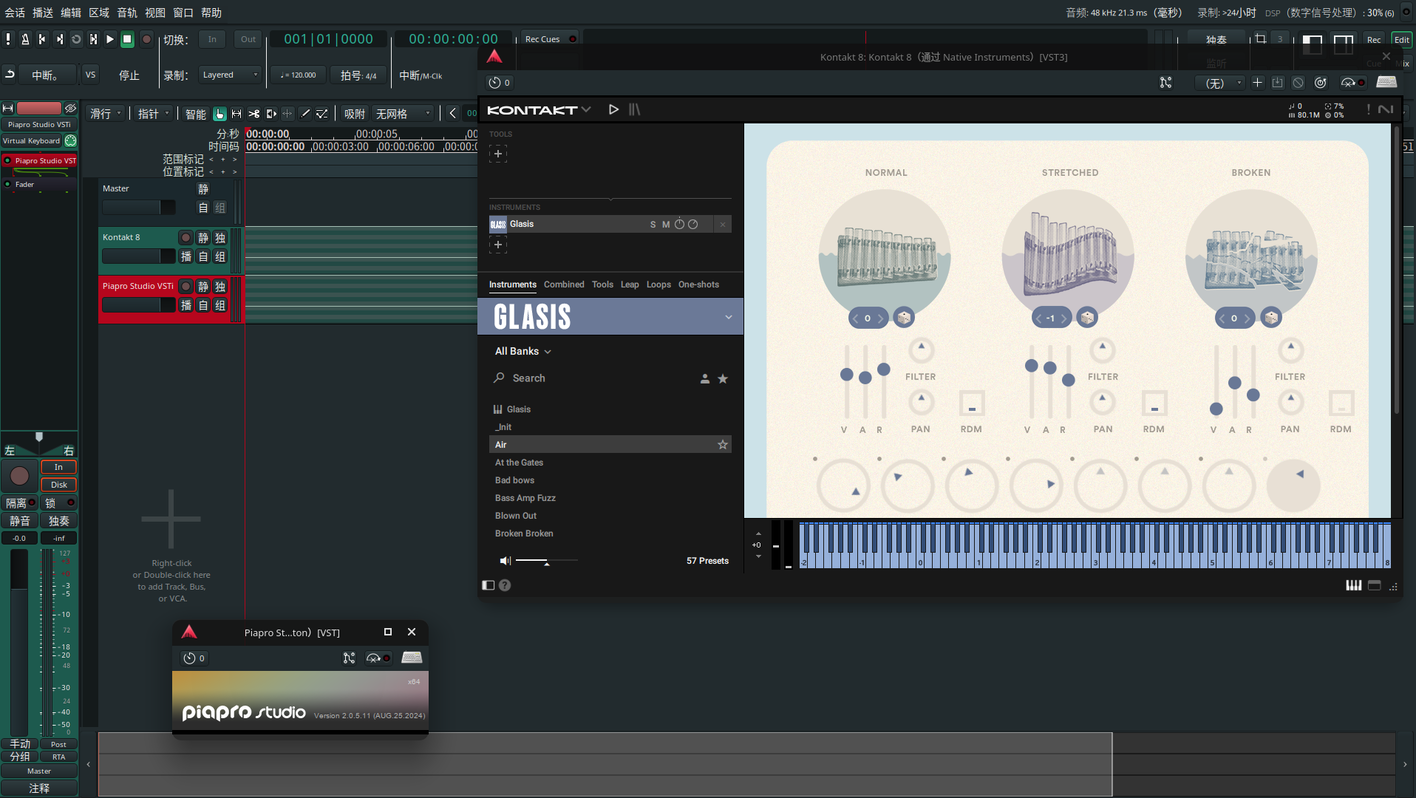This screenshot has width=1416, height=798.
Task: Click the user content filter icon beside Search
Action: (x=705, y=379)
